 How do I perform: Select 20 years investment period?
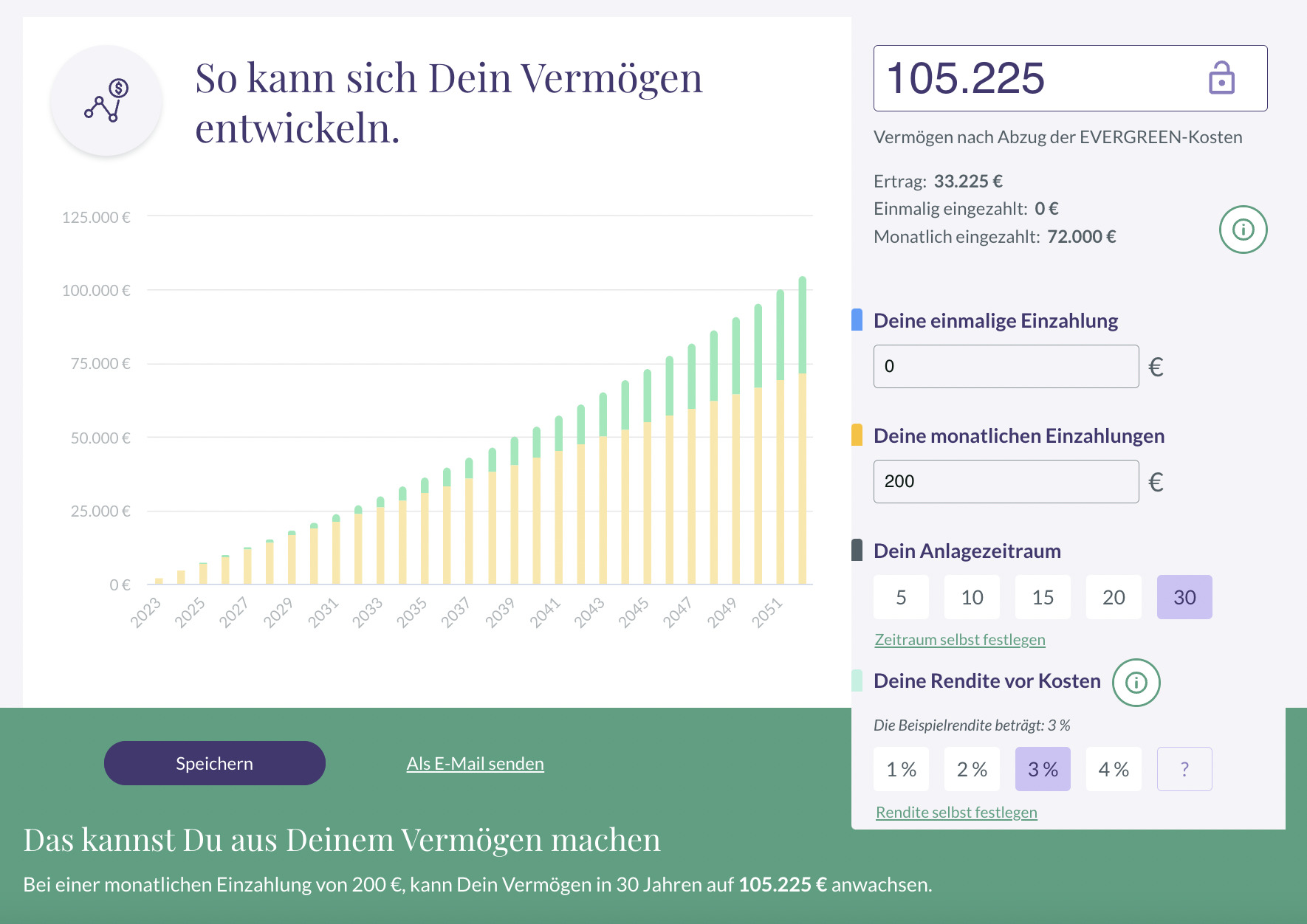(1114, 597)
